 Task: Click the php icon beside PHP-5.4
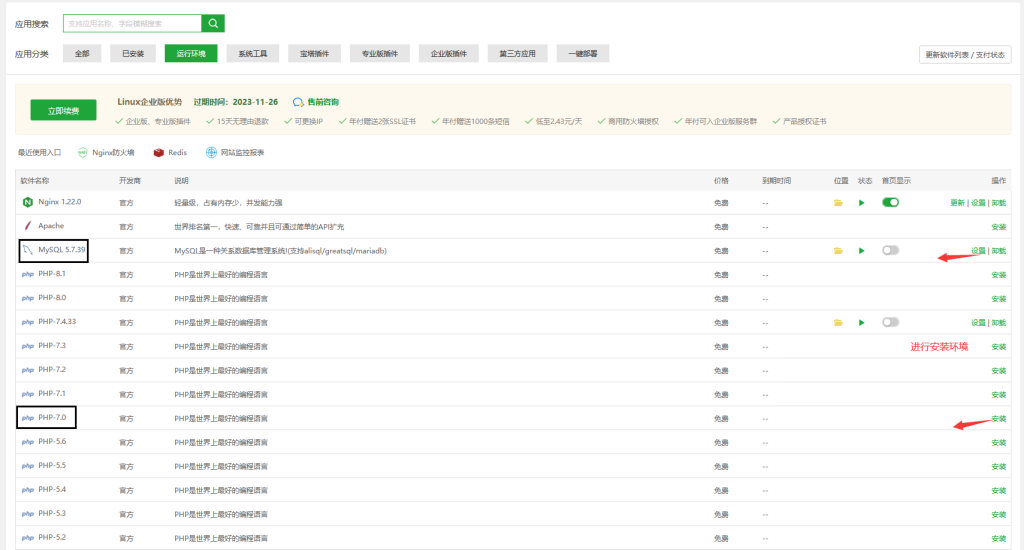(27, 490)
